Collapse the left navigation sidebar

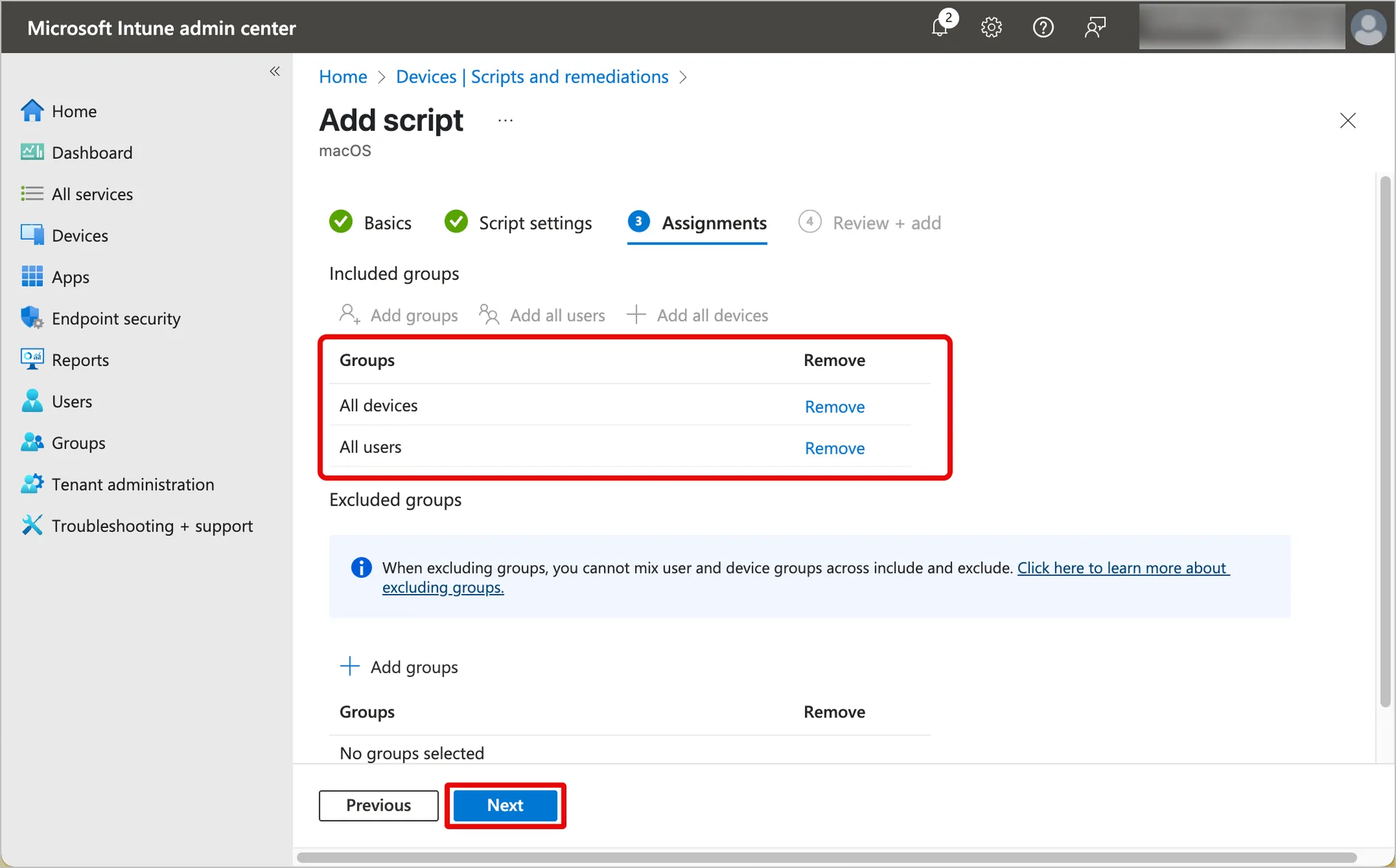275,72
